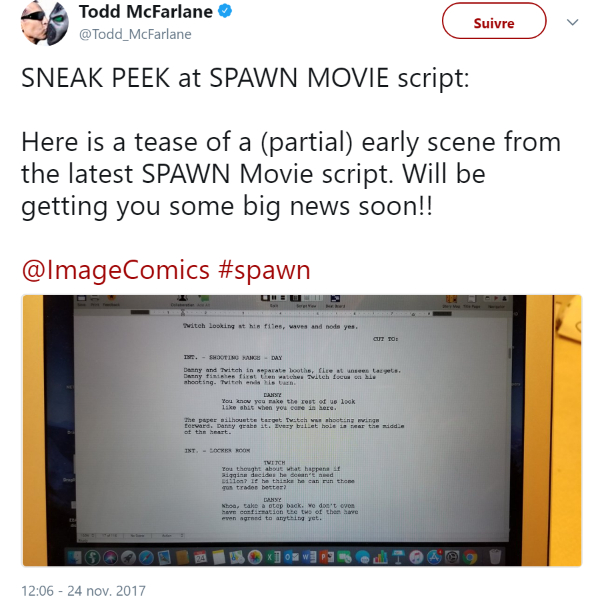Open the App Store dock icon
The width and height of the screenshot is (605, 598).
(x=434, y=557)
